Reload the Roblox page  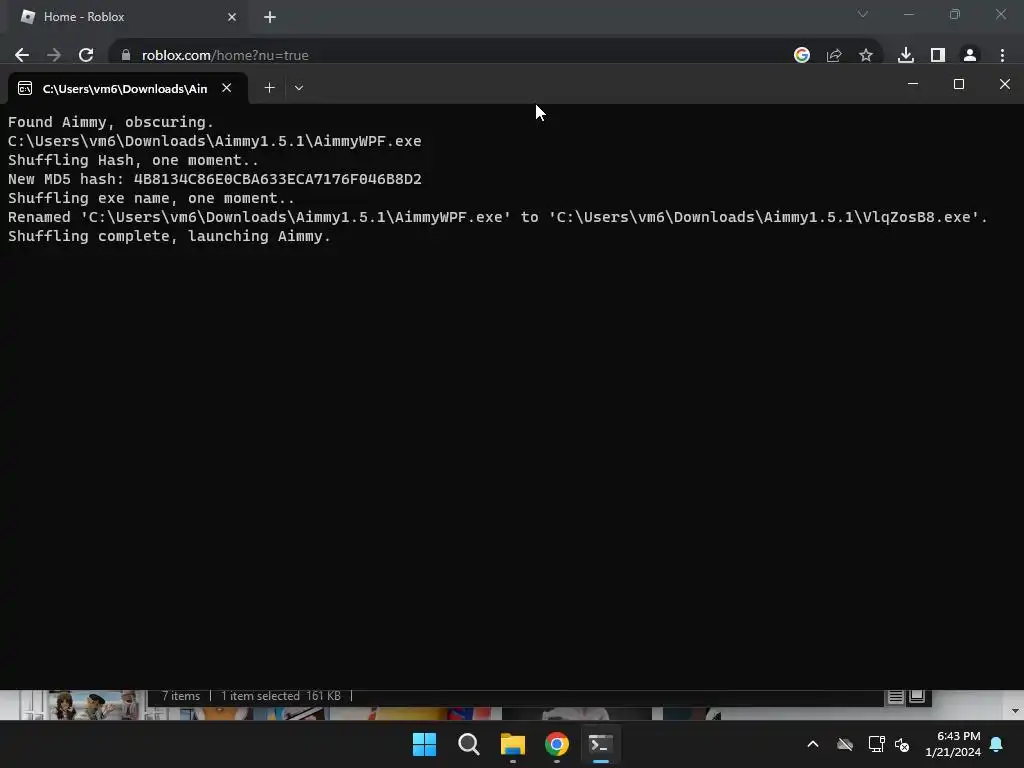86,56
